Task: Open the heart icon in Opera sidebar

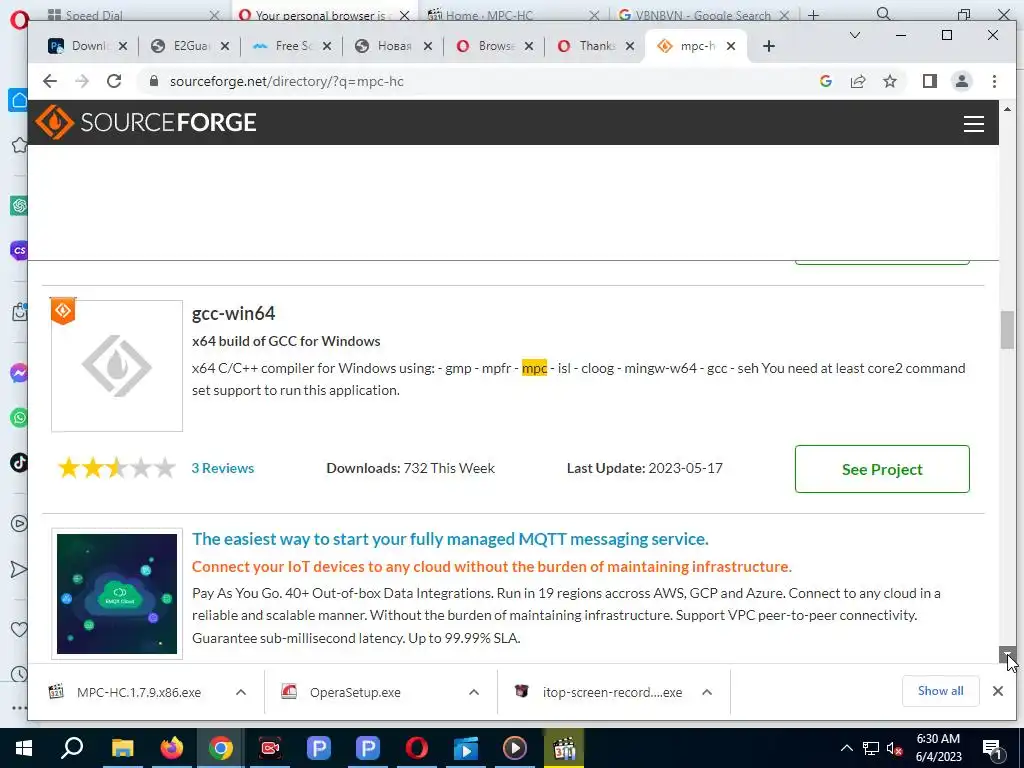Action: (x=19, y=629)
